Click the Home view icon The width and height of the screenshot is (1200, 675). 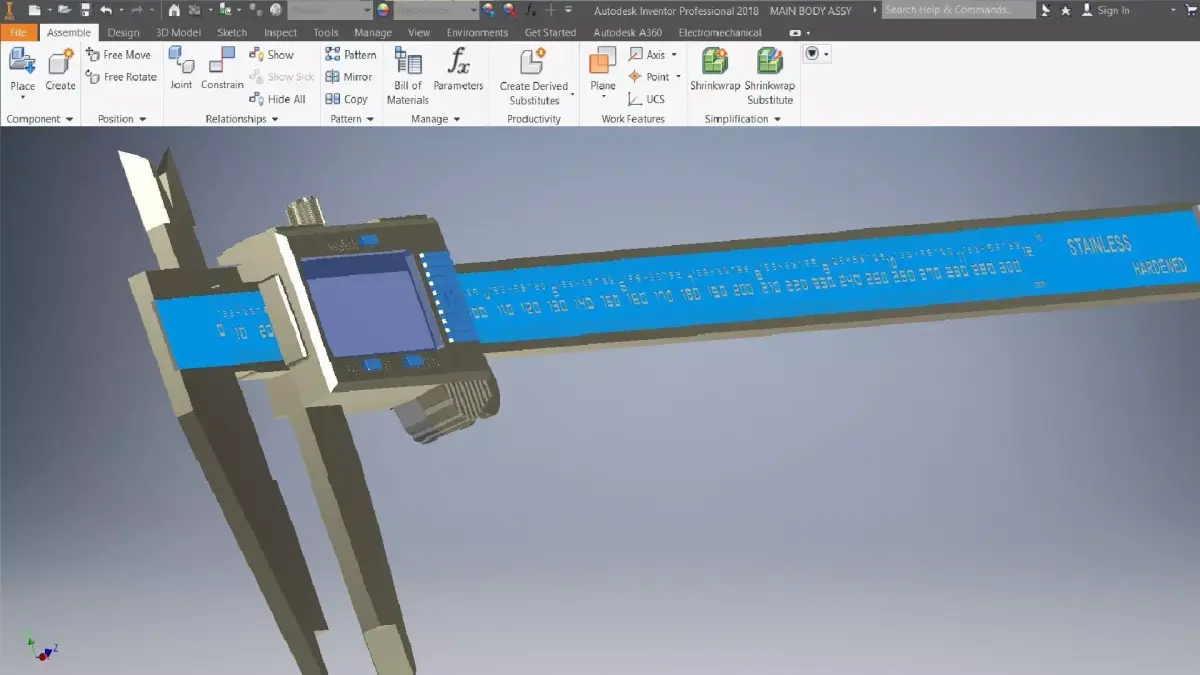[174, 10]
